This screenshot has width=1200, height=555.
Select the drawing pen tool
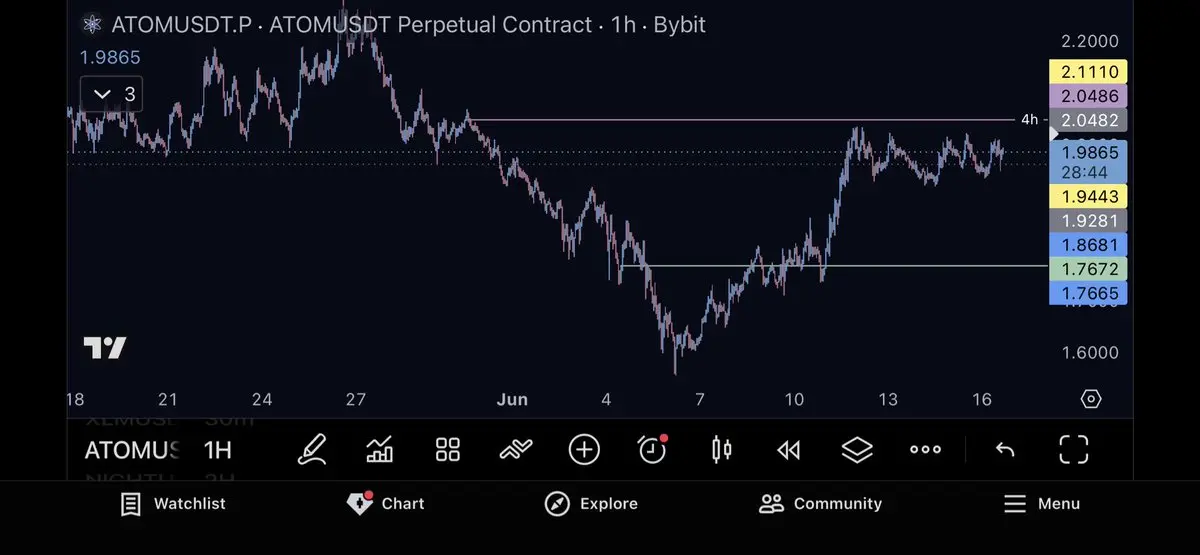pyautogui.click(x=313, y=450)
